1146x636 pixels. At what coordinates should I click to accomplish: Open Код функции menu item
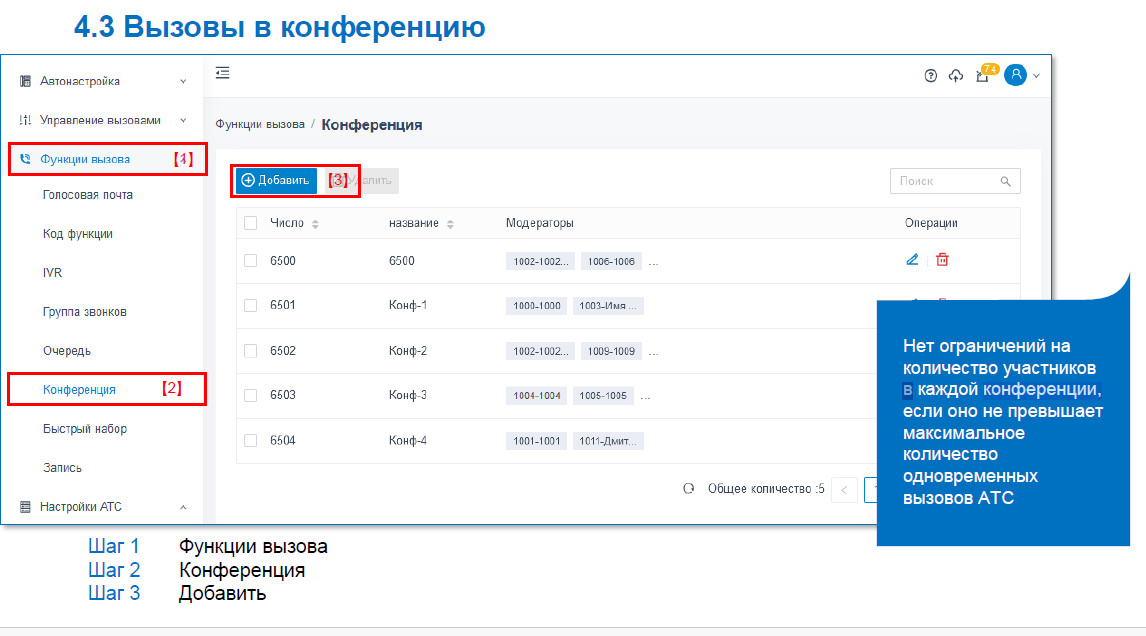(77, 234)
